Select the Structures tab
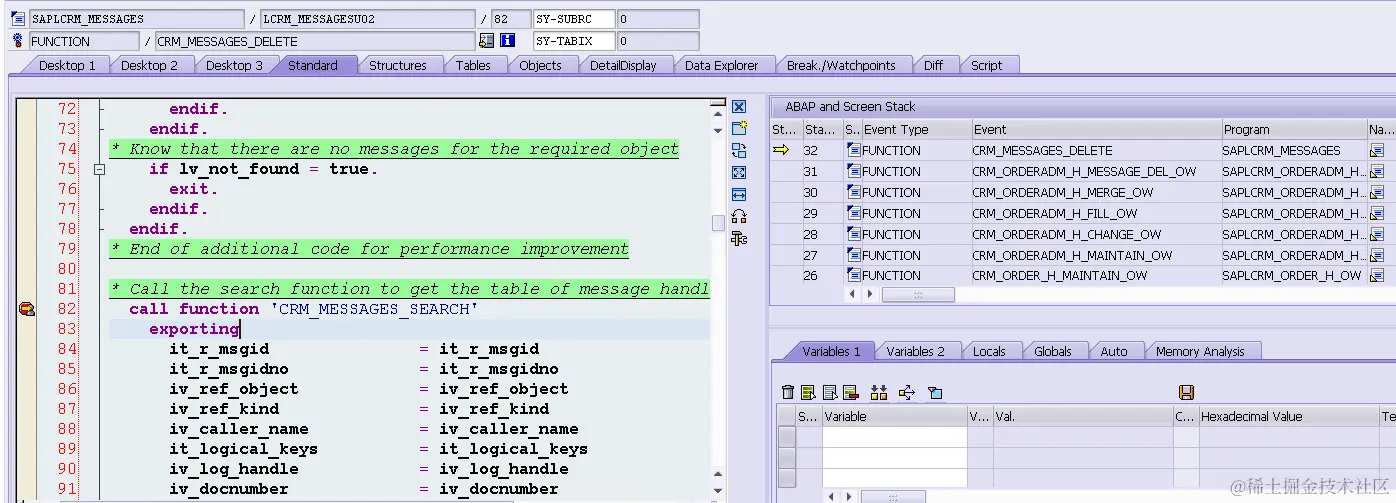 click(x=397, y=65)
